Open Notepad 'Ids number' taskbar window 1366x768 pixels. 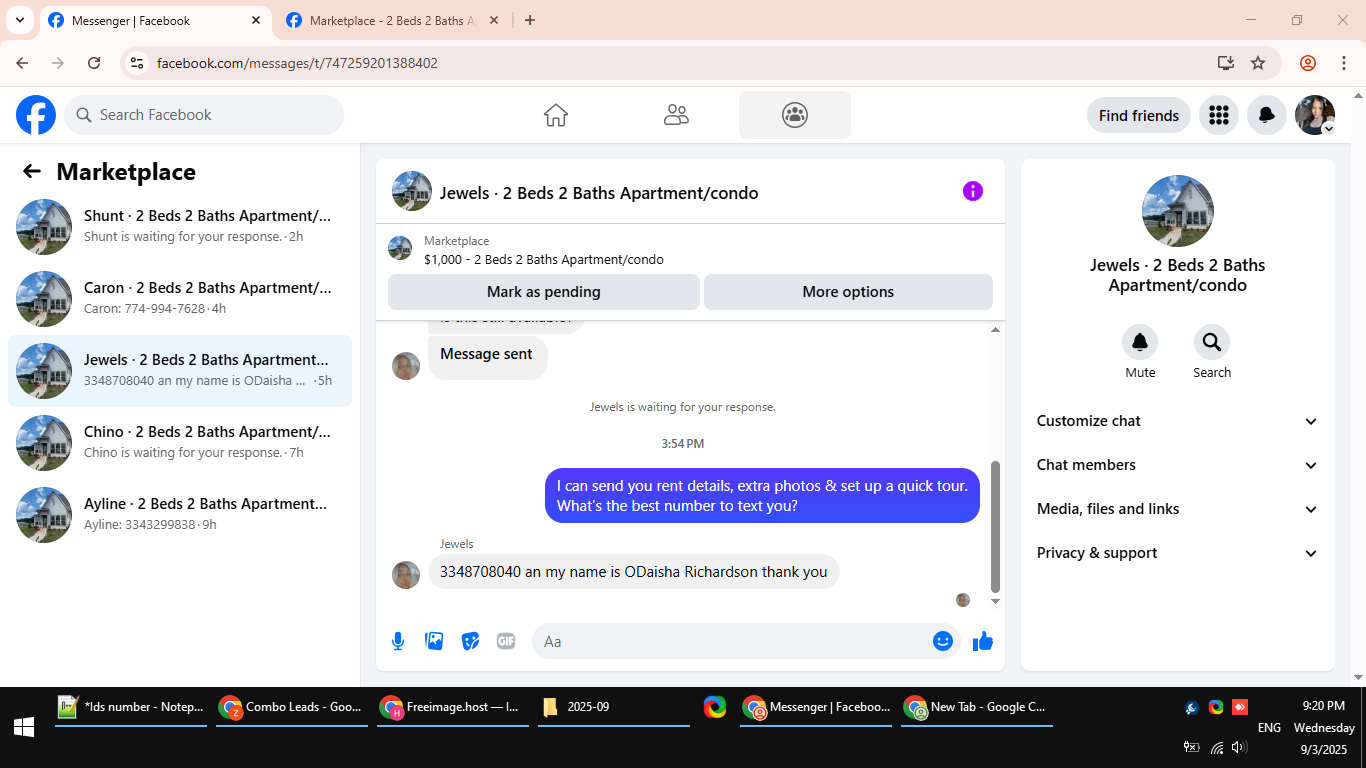(x=131, y=707)
